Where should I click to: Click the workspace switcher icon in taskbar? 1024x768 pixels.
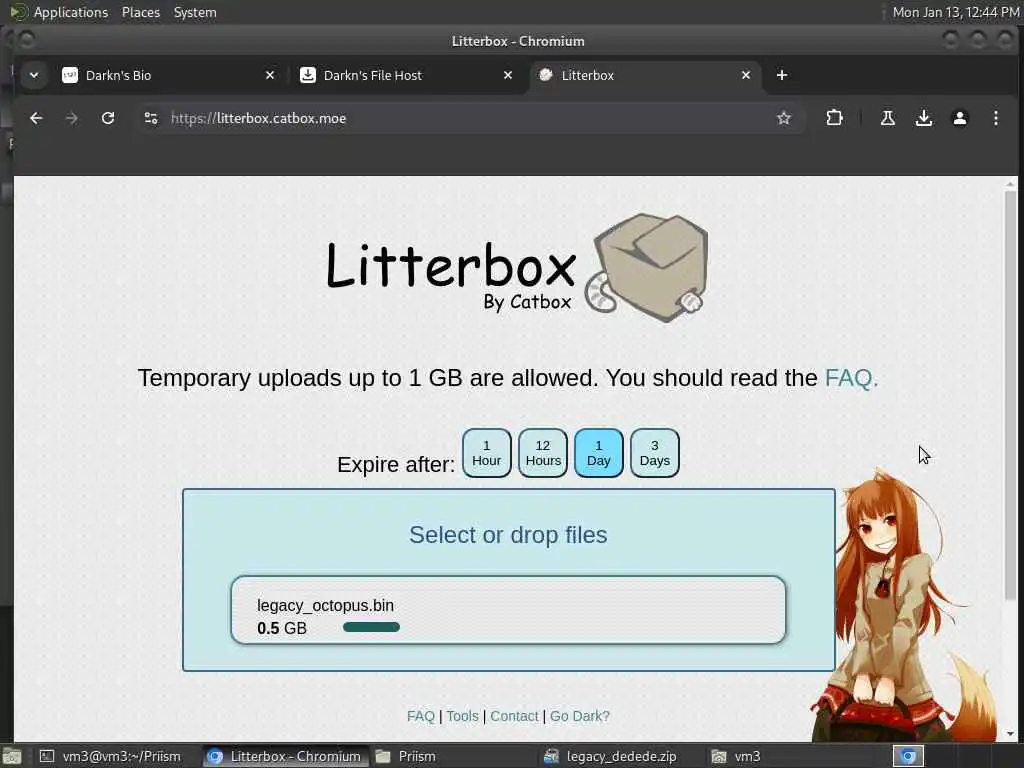click(908, 756)
